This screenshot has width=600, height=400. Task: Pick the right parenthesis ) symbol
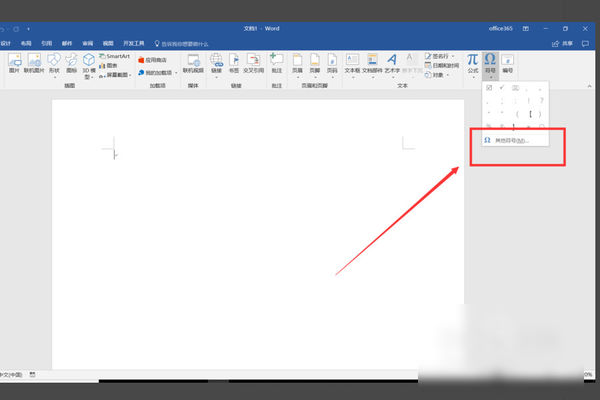540,114
